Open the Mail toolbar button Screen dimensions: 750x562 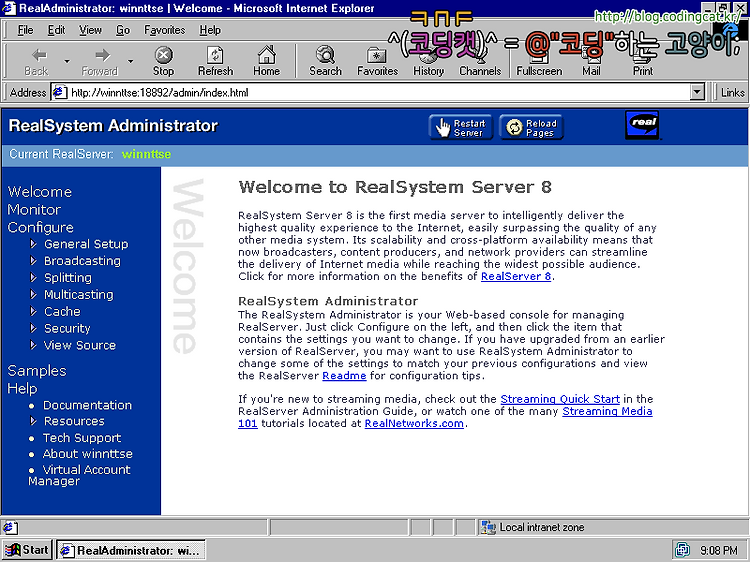coord(591,62)
